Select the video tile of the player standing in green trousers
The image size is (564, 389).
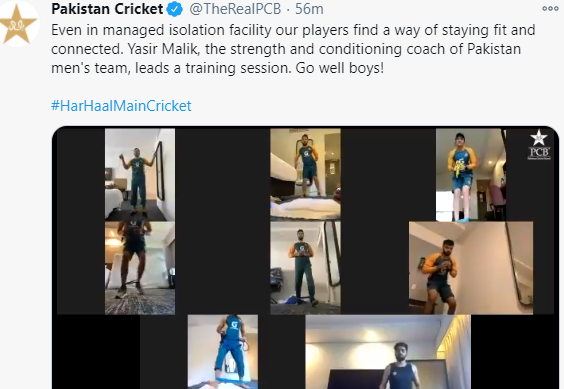(305, 268)
